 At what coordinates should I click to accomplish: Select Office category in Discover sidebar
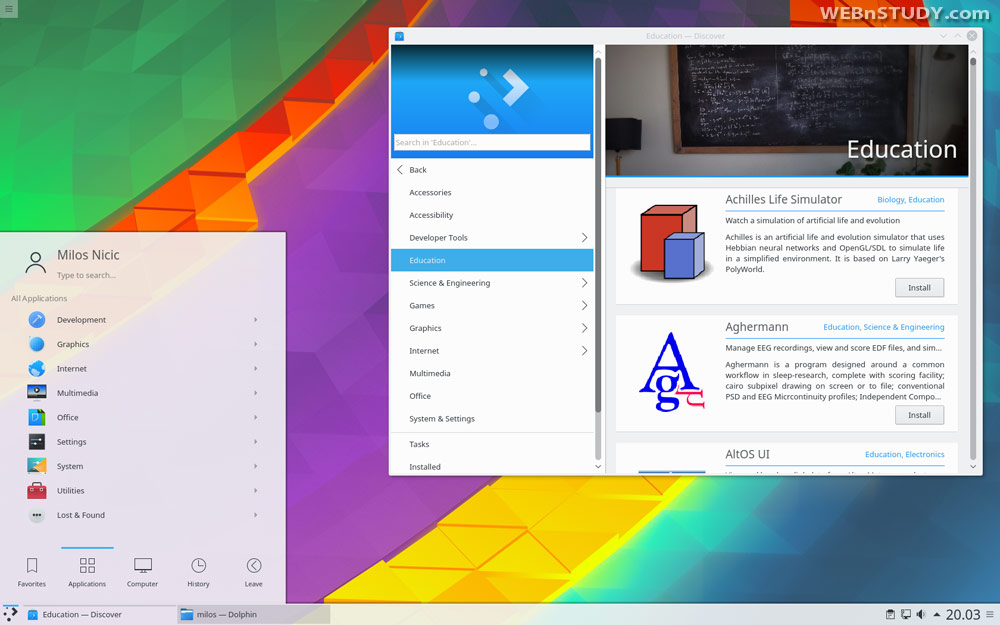[x=492, y=396]
